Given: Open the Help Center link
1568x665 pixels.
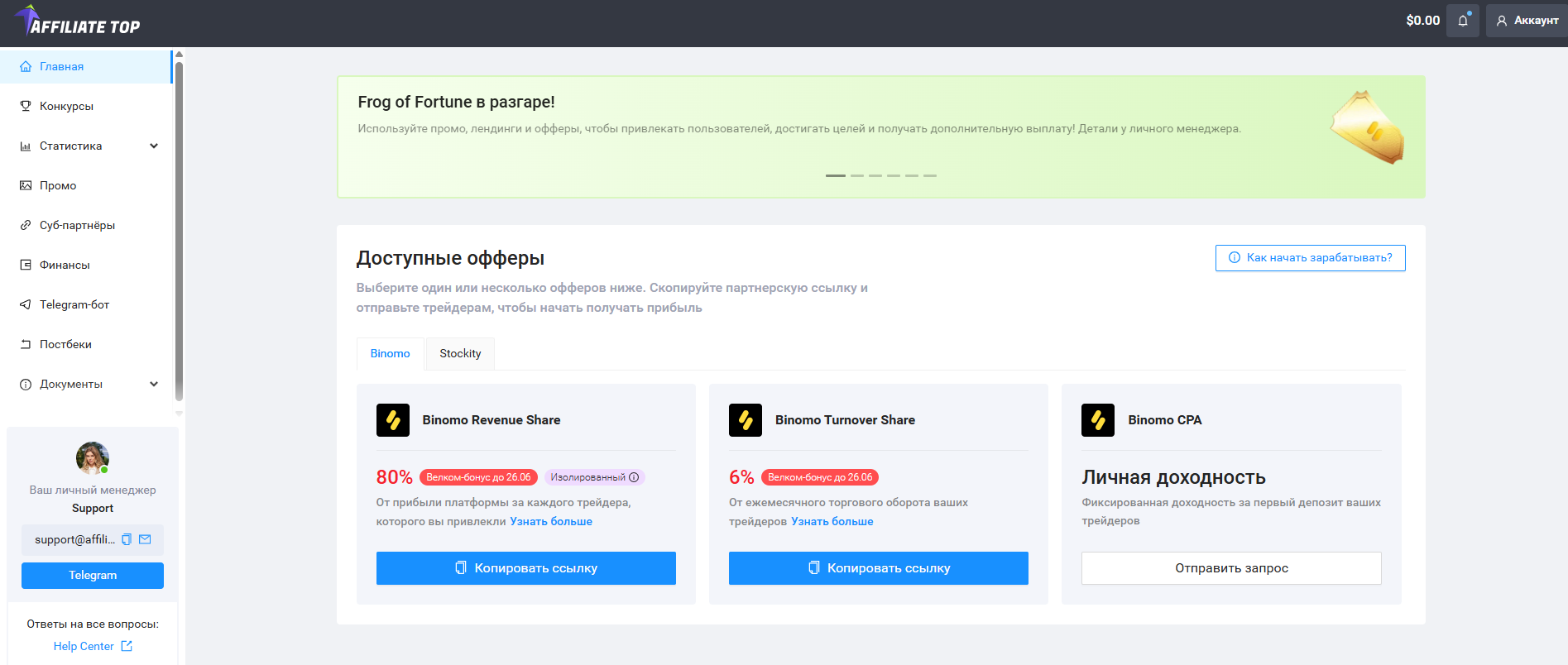Looking at the screenshot, I should tap(84, 646).
